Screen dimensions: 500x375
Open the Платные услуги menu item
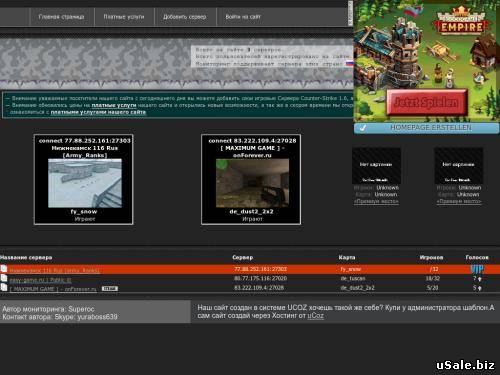[124, 17]
